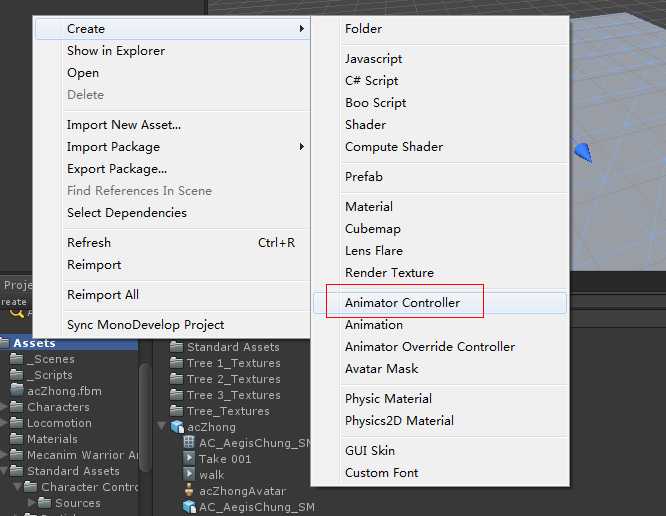Collapse the acZhong model asset

[162, 426]
